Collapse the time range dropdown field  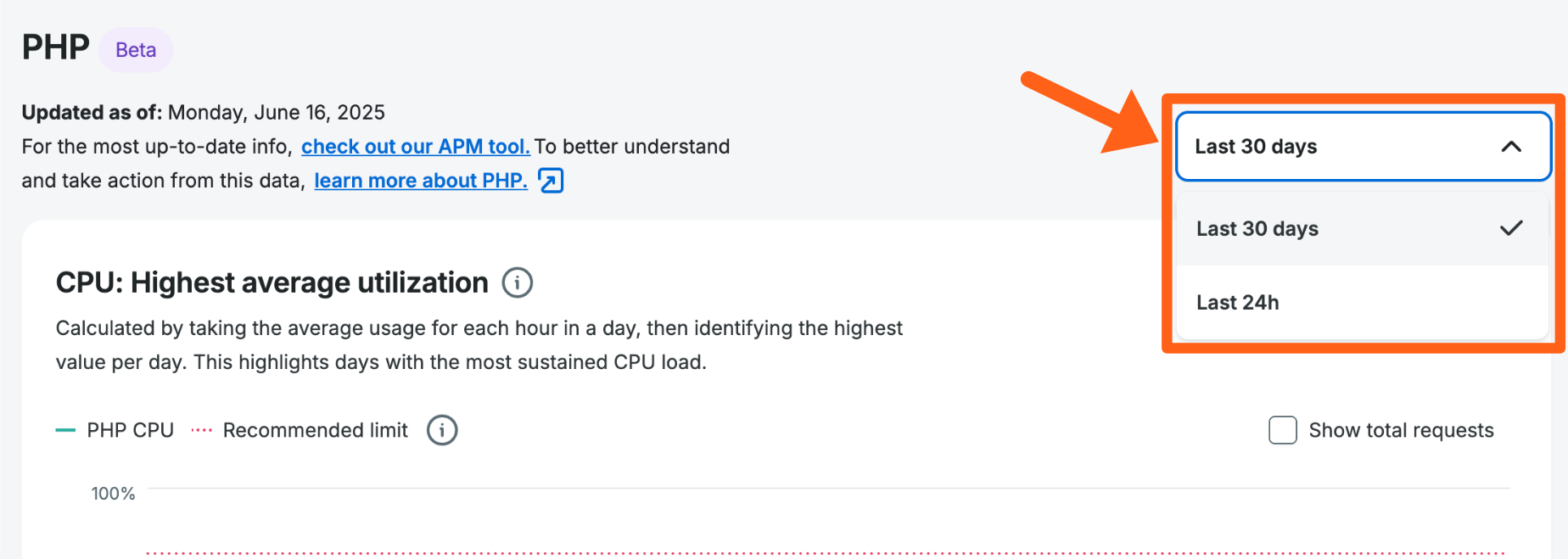[x=1363, y=147]
